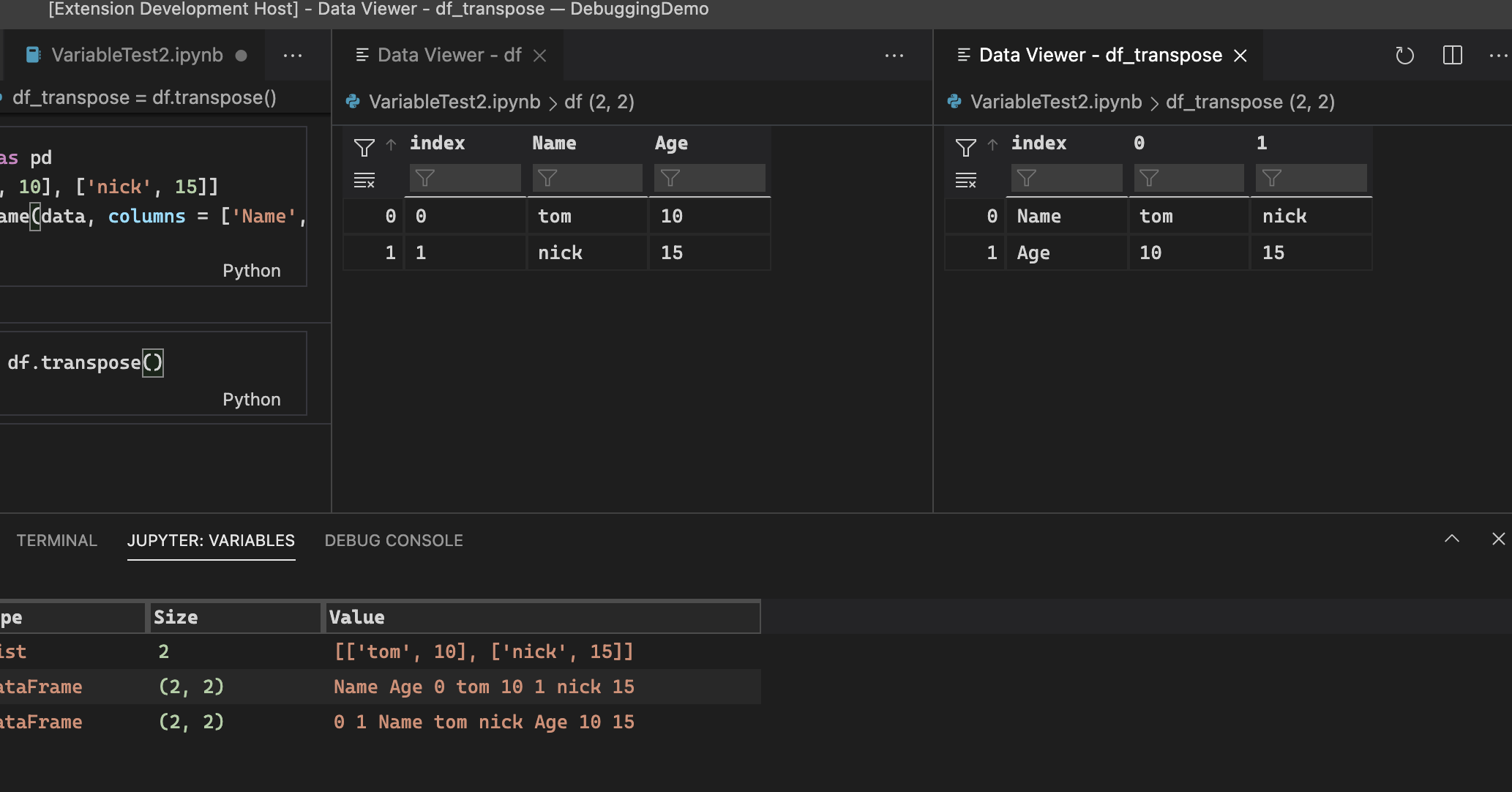Click the Value column header in variables table
Screen dimensions: 1512x792
point(542,617)
